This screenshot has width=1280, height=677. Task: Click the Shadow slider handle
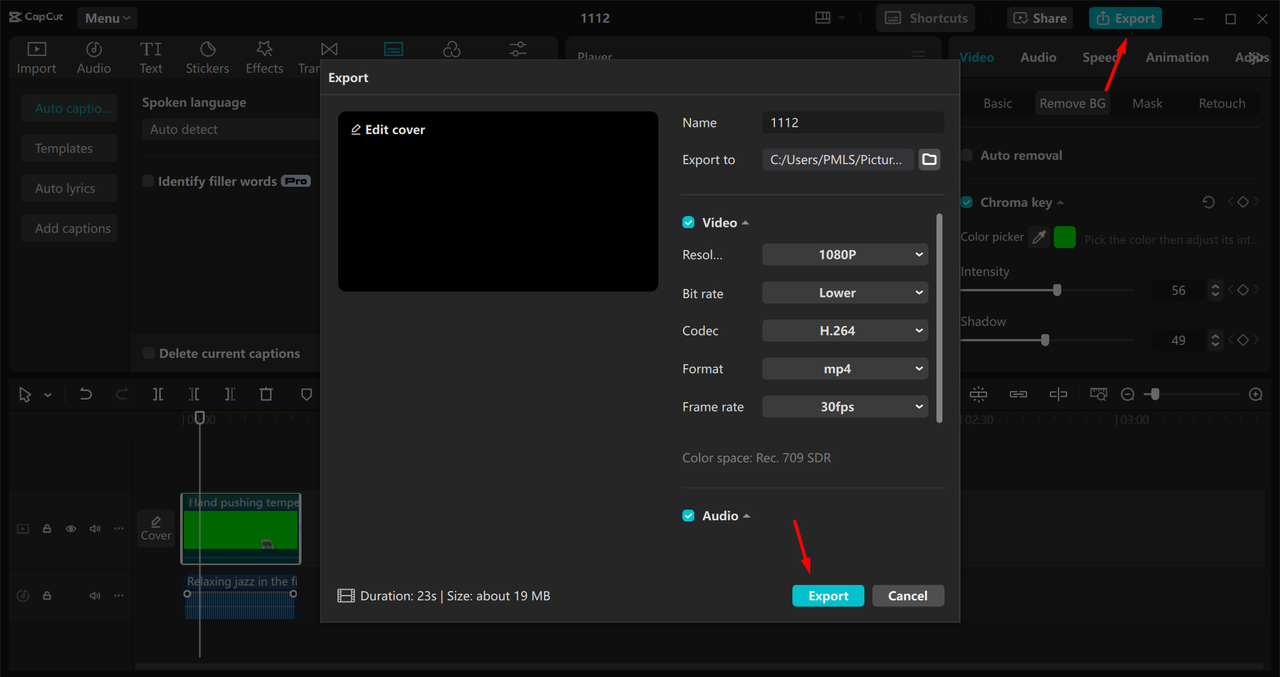click(x=1045, y=340)
